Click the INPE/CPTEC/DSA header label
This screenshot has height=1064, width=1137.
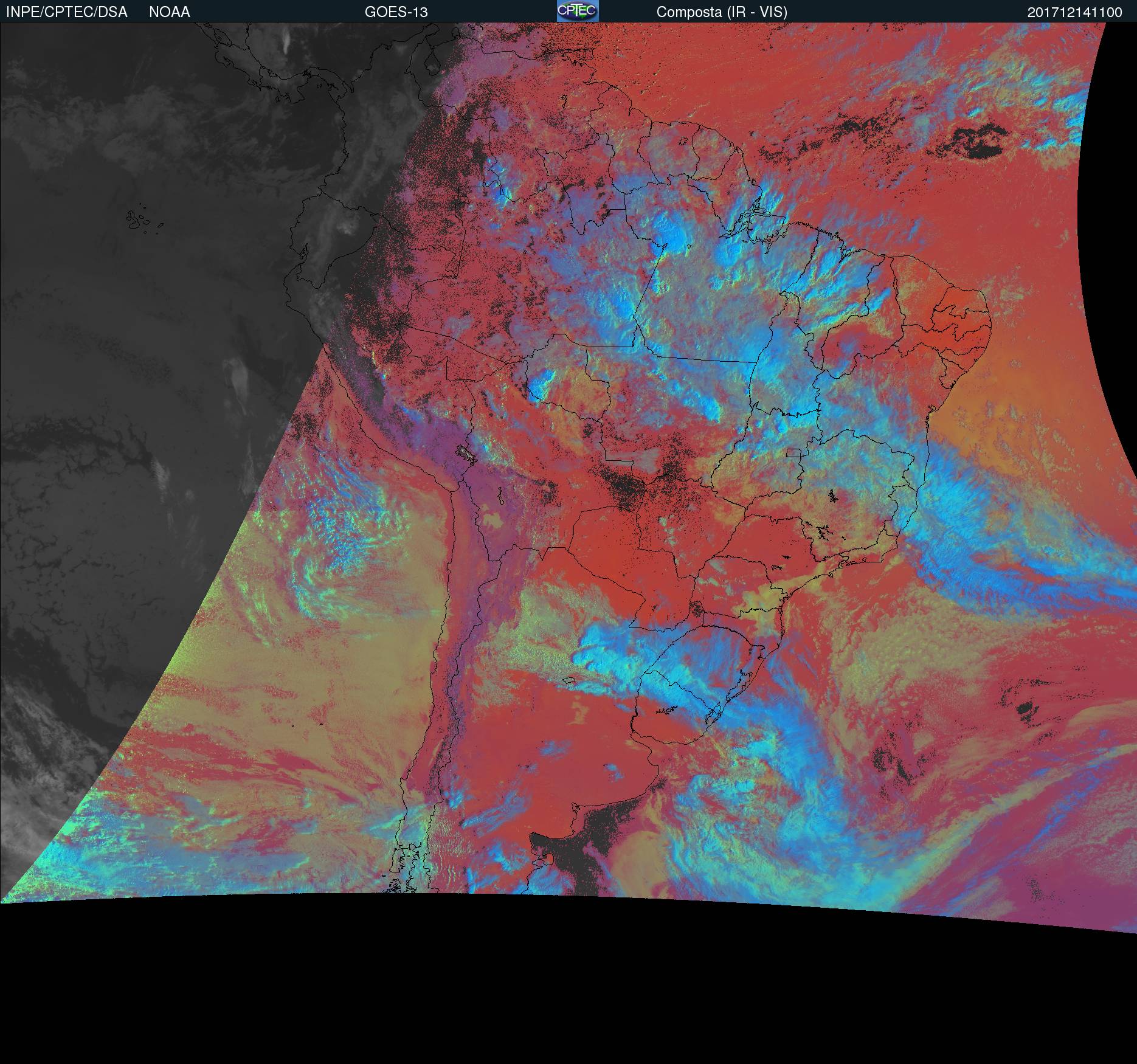coord(66,12)
